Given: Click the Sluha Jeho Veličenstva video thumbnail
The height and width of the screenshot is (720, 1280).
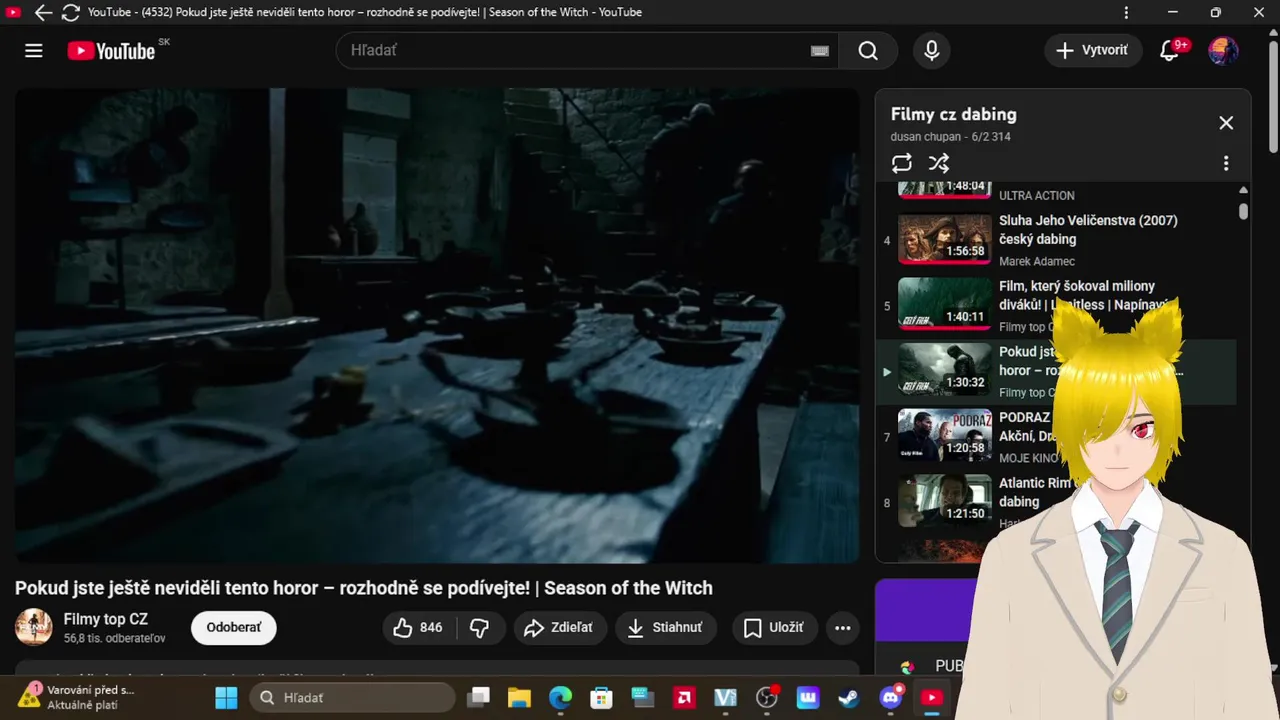Looking at the screenshot, I should click(x=944, y=240).
